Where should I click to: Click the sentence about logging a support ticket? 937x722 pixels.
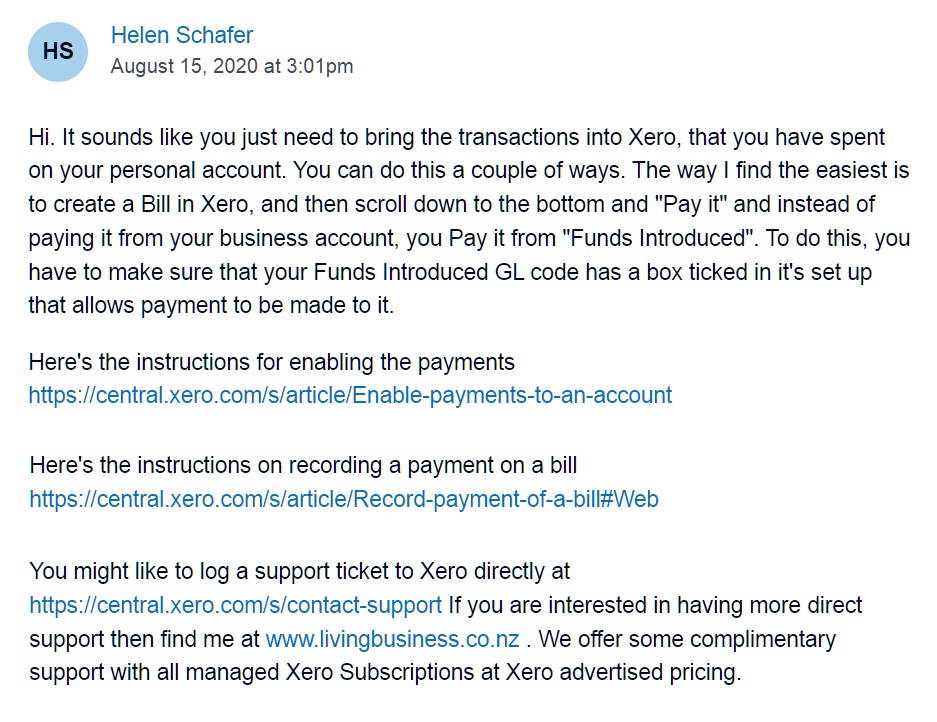(299, 571)
